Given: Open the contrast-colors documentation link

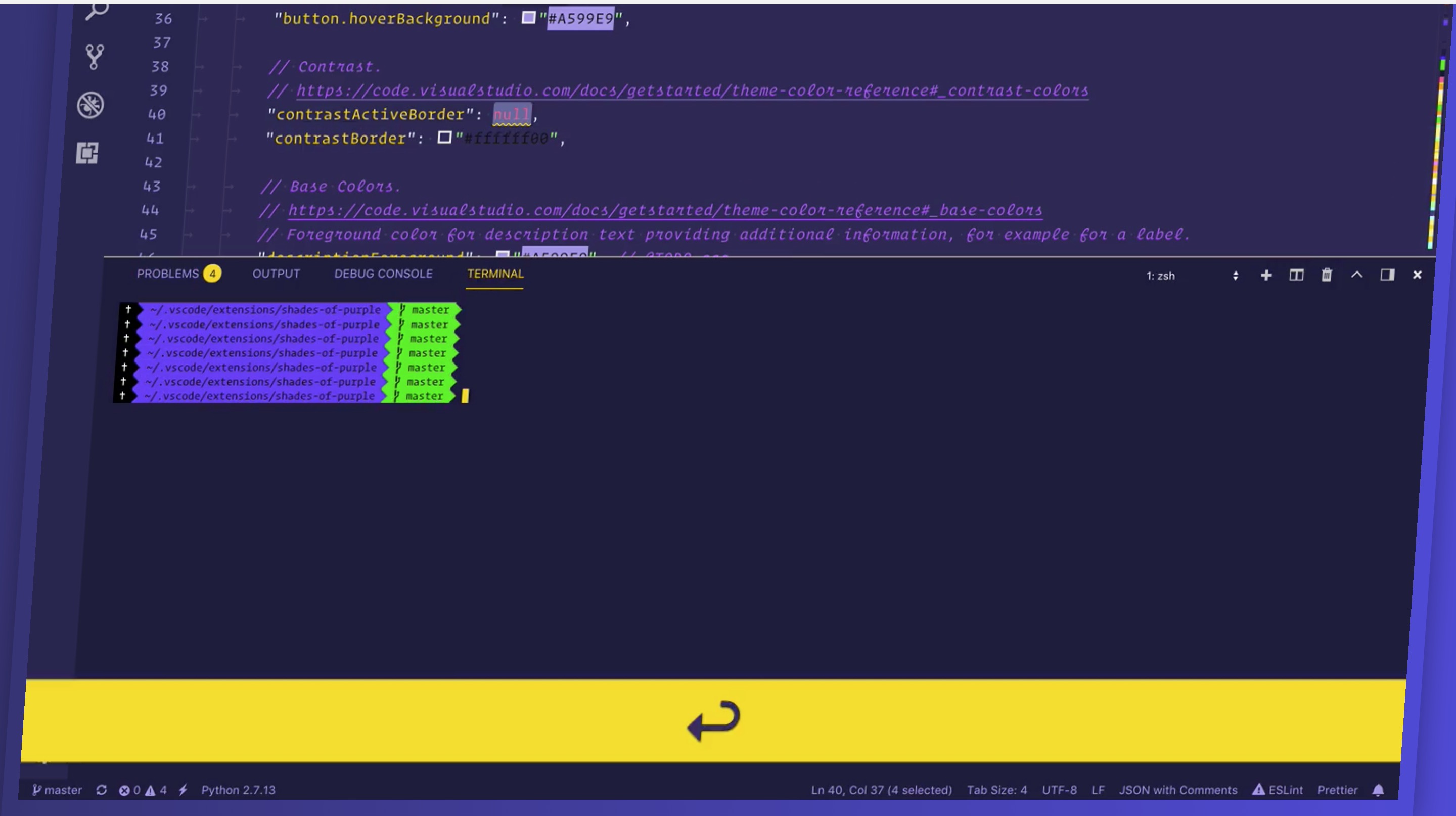Looking at the screenshot, I should pos(692,90).
